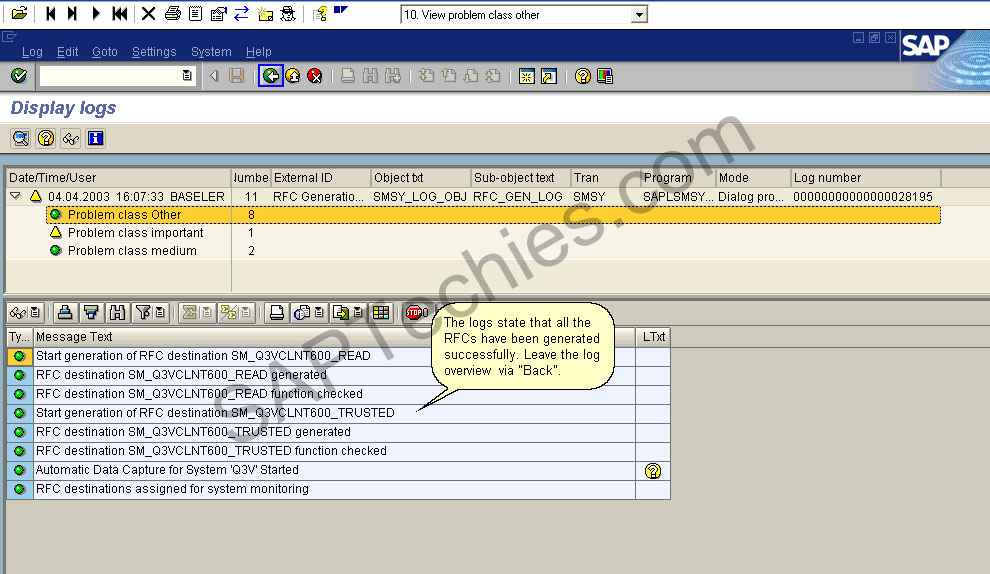This screenshot has width=990, height=574.
Task: Open the Settings menu
Action: [x=154, y=52]
